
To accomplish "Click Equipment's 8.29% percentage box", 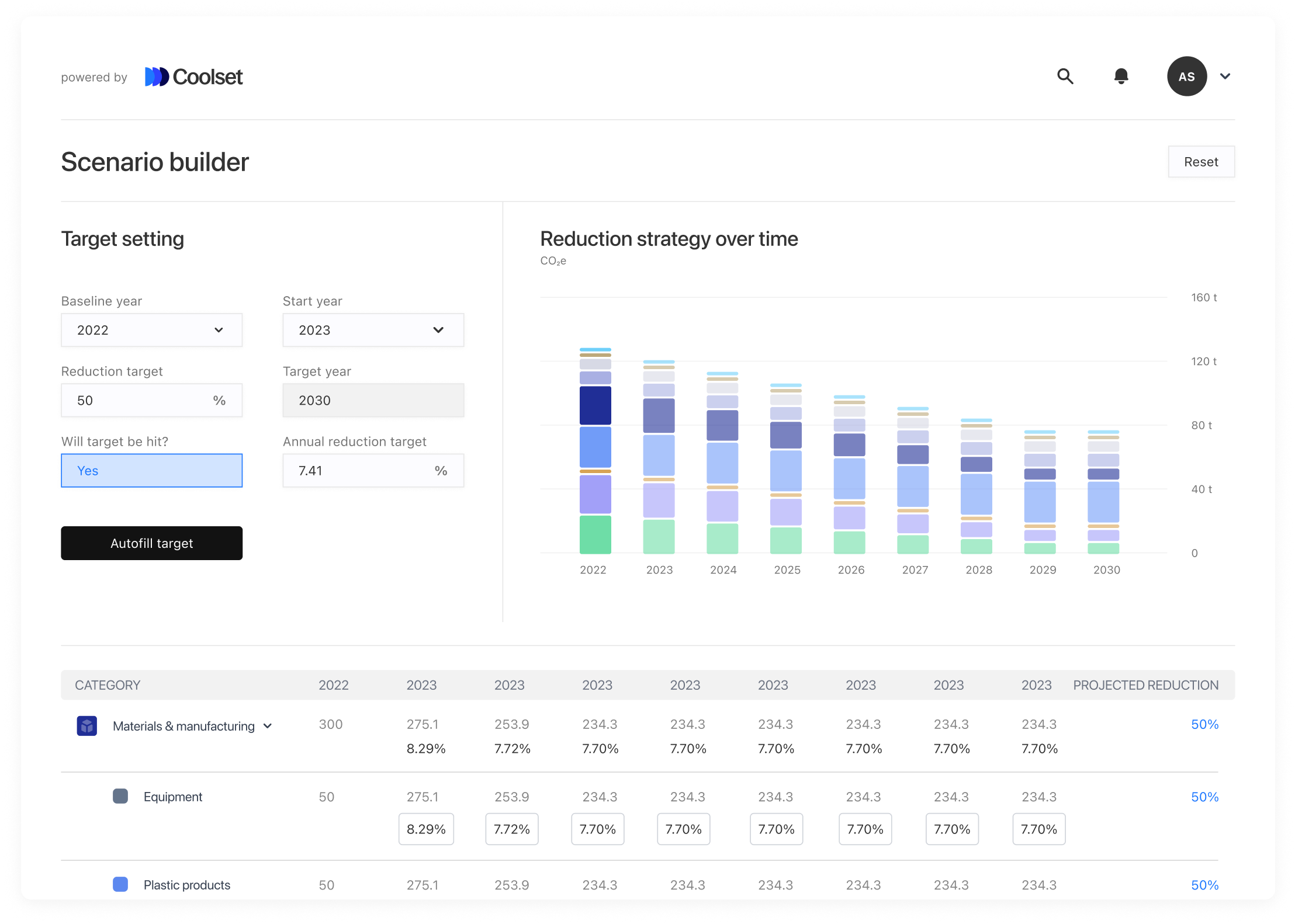I will [x=426, y=829].
